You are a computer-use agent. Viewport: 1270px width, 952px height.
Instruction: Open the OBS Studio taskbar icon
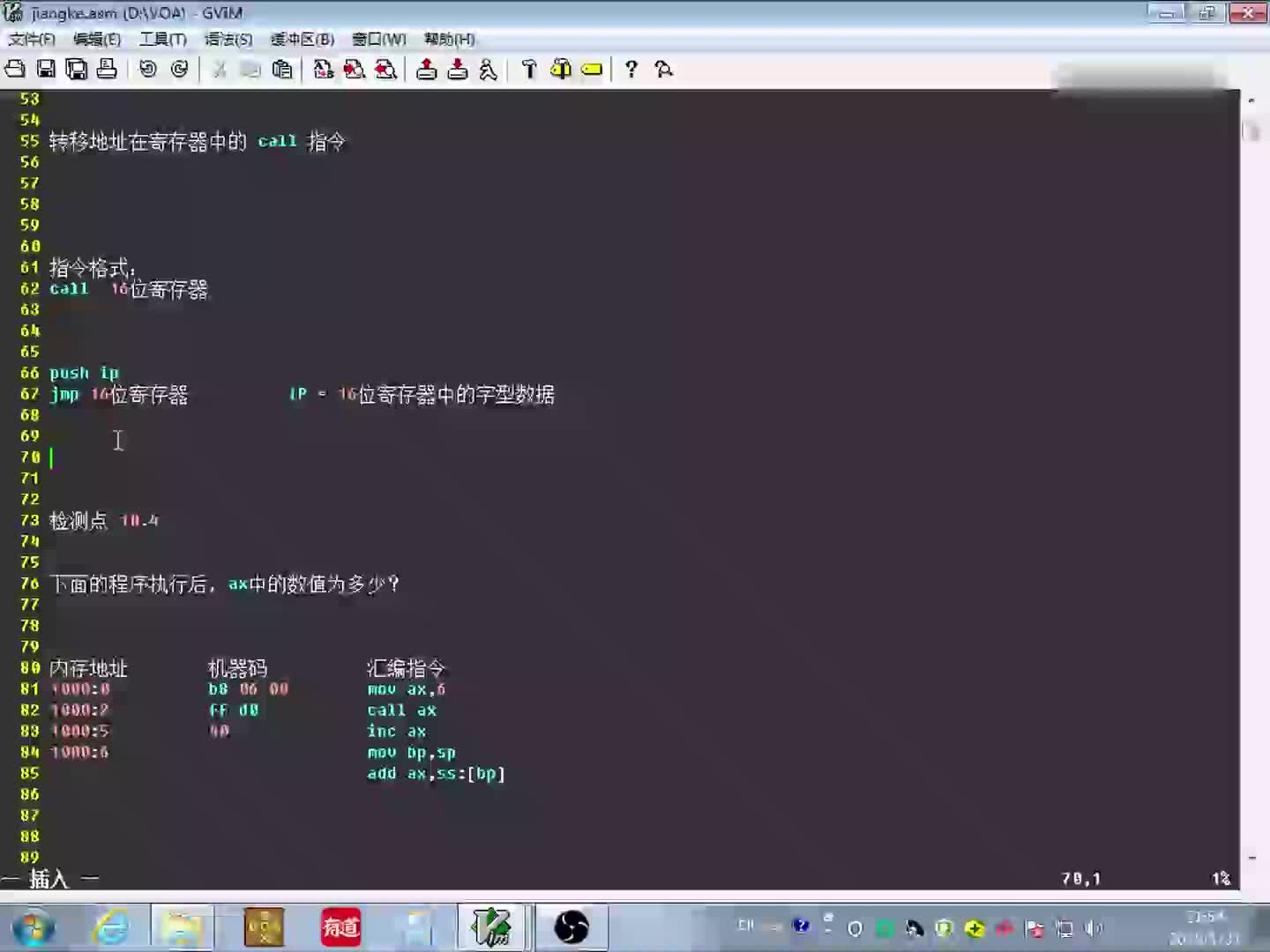click(571, 927)
